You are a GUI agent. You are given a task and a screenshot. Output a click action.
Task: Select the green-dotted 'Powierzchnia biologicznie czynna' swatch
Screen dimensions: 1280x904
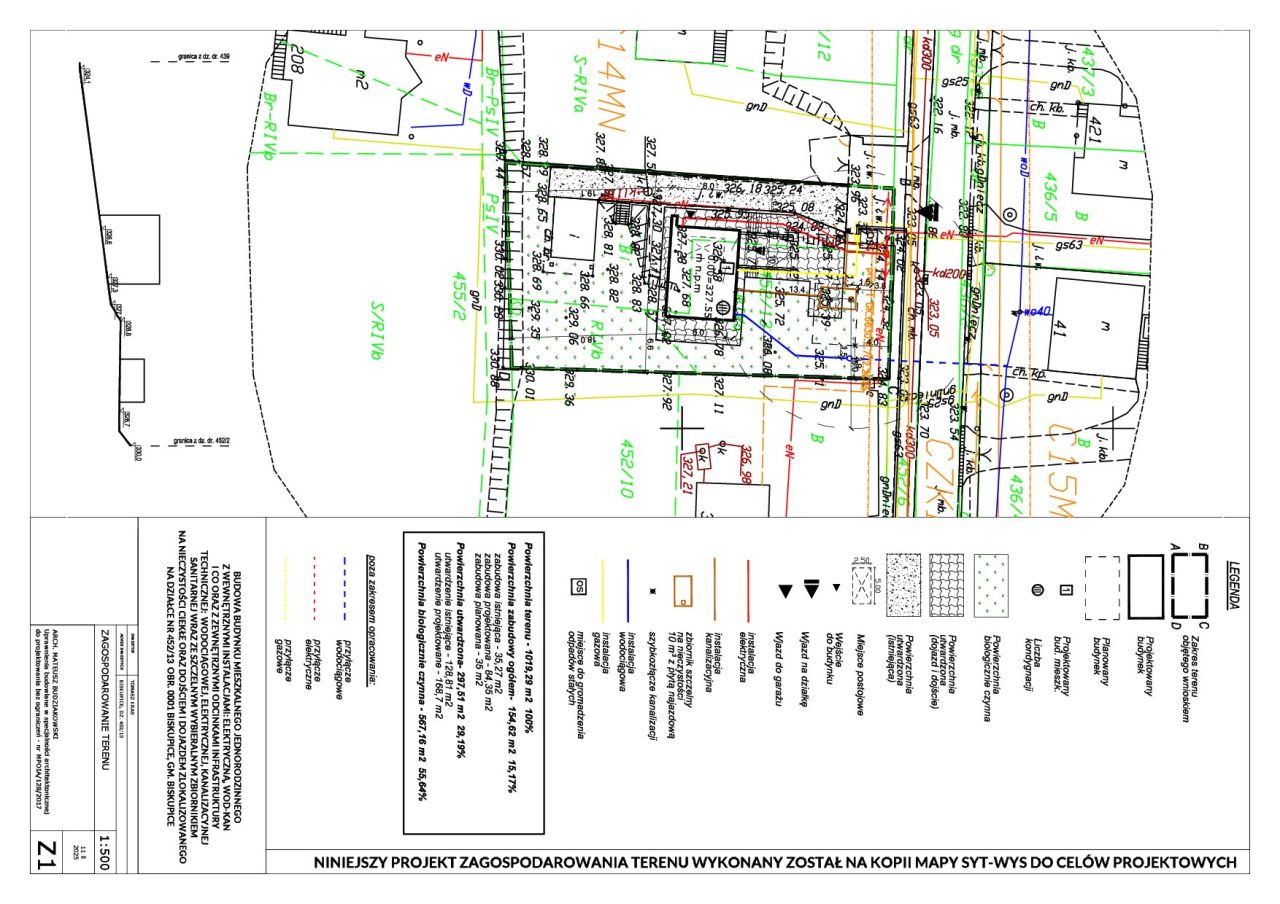click(991, 588)
